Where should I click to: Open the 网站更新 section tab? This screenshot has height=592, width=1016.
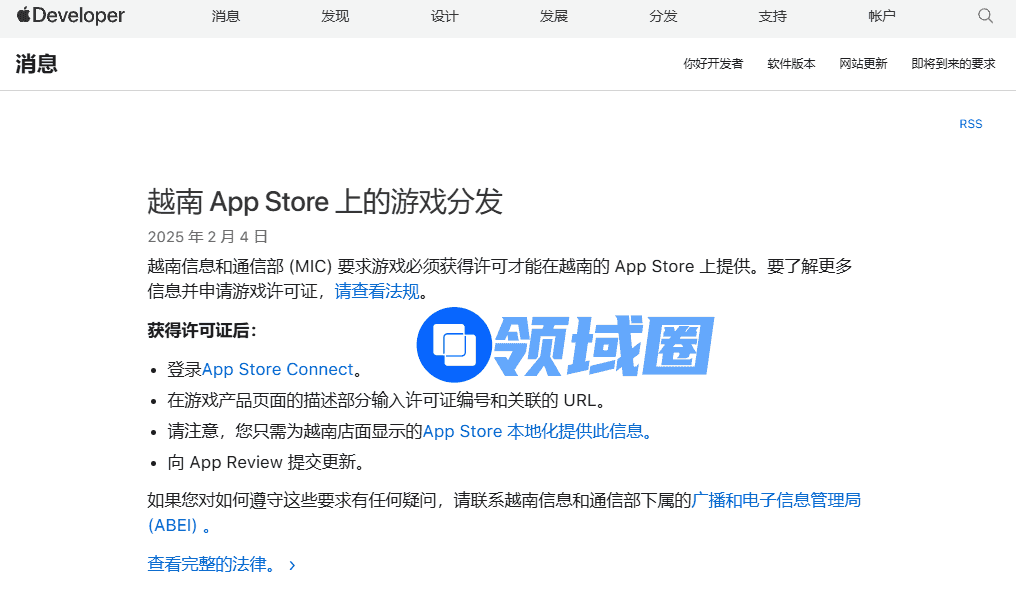coord(863,64)
